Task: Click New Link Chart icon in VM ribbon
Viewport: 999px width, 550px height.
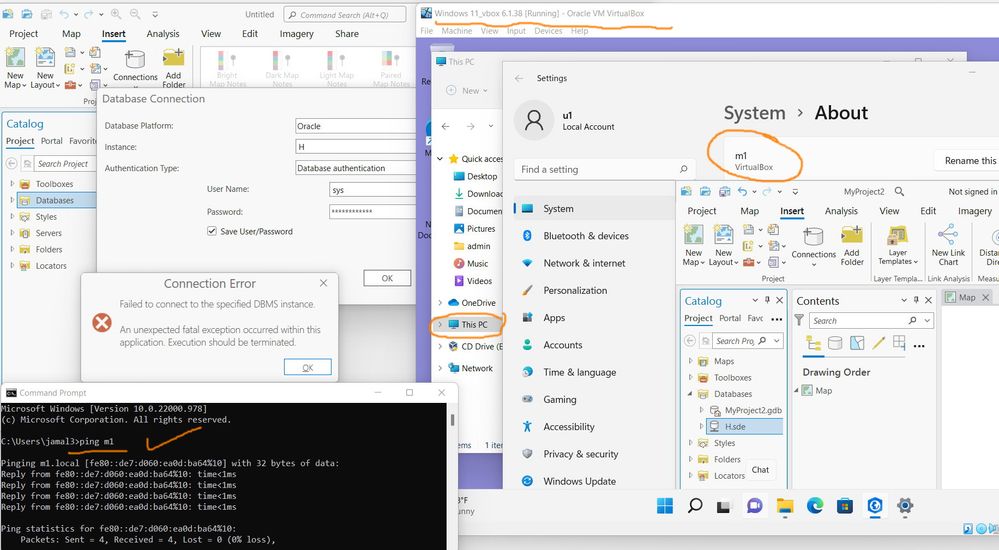Action: pos(947,235)
